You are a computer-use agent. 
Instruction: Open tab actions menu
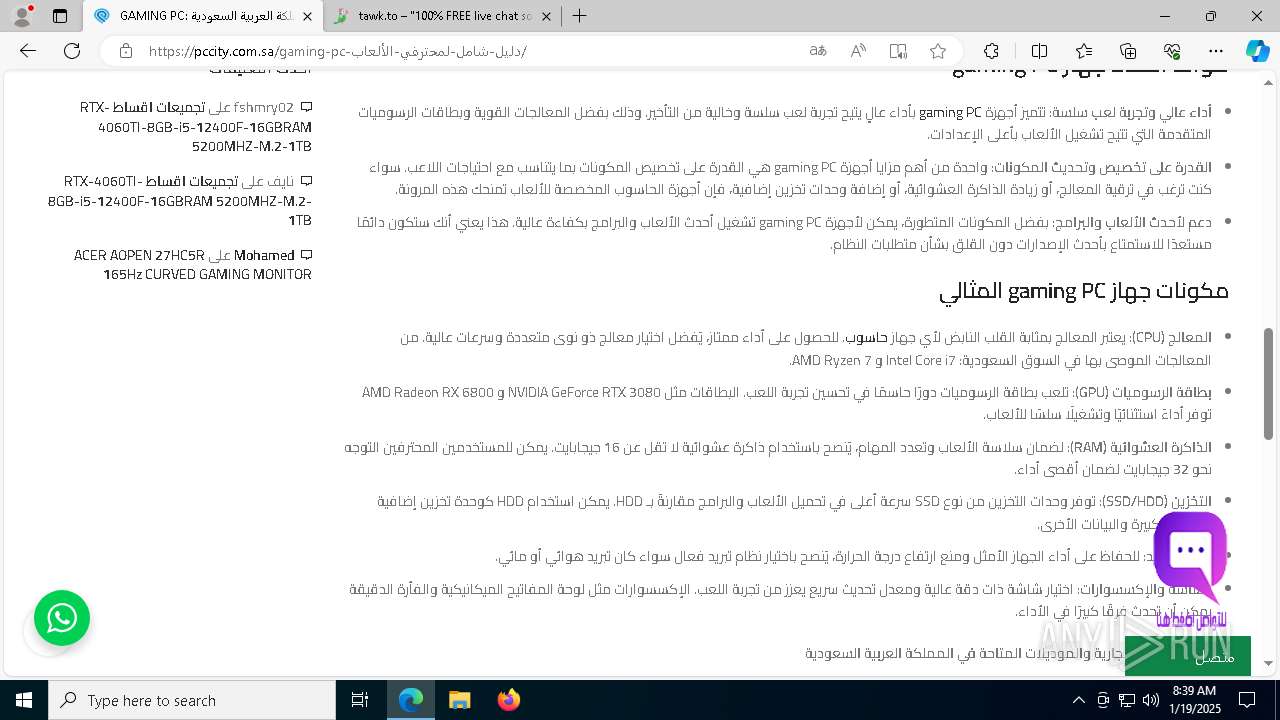60,16
